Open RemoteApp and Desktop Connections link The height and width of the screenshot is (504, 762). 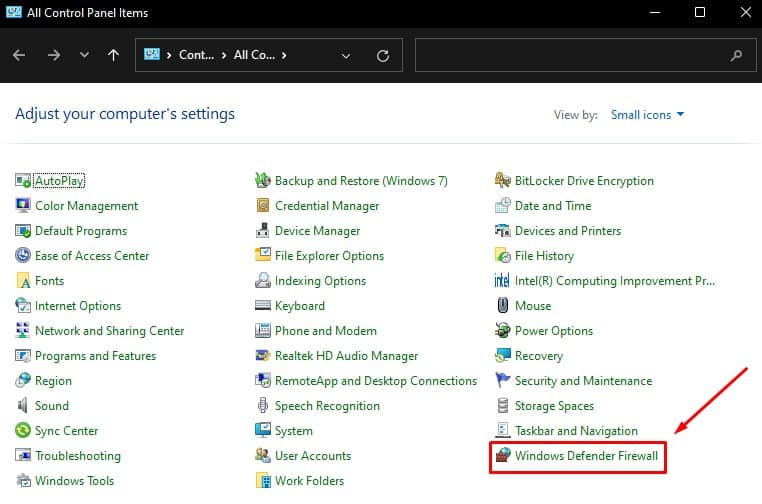point(376,381)
